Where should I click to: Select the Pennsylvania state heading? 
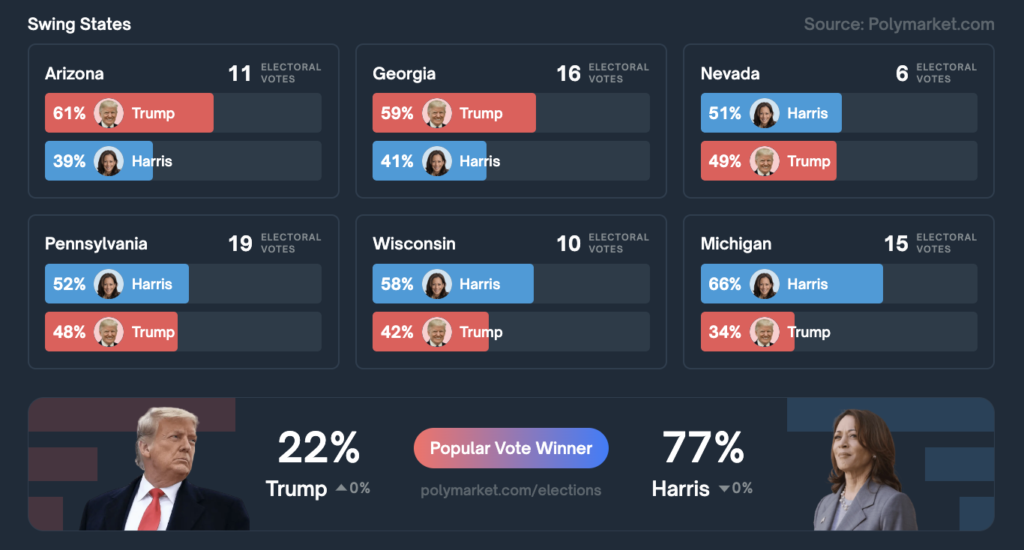tap(96, 244)
